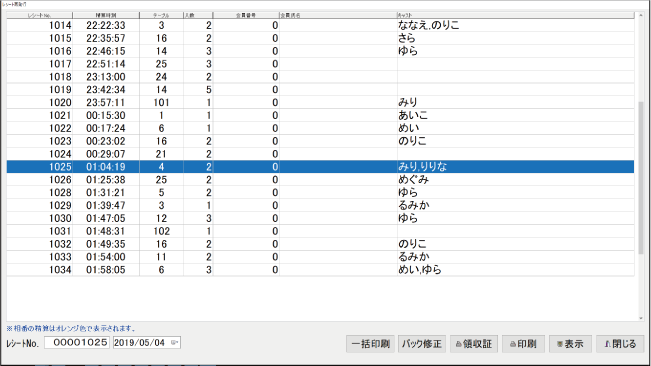Select receipt number 1028 cell
Image resolution: width=651 pixels, height=366 pixels.
pyautogui.click(x=39, y=193)
